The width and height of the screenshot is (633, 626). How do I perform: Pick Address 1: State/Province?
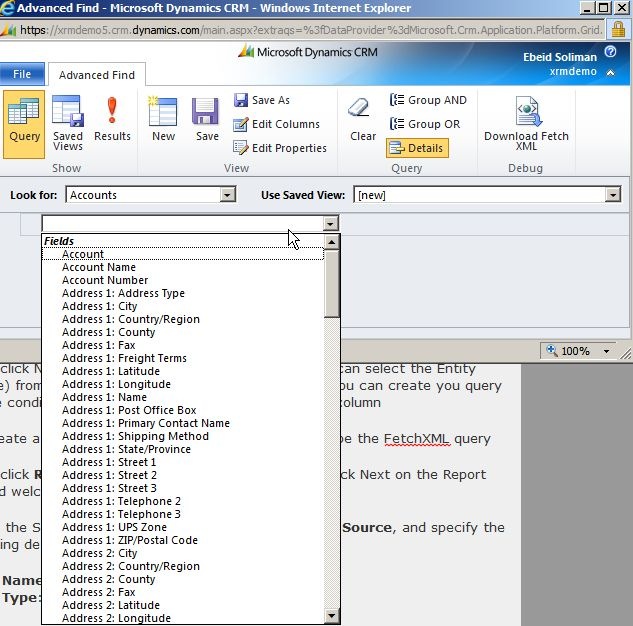[x=183, y=449]
